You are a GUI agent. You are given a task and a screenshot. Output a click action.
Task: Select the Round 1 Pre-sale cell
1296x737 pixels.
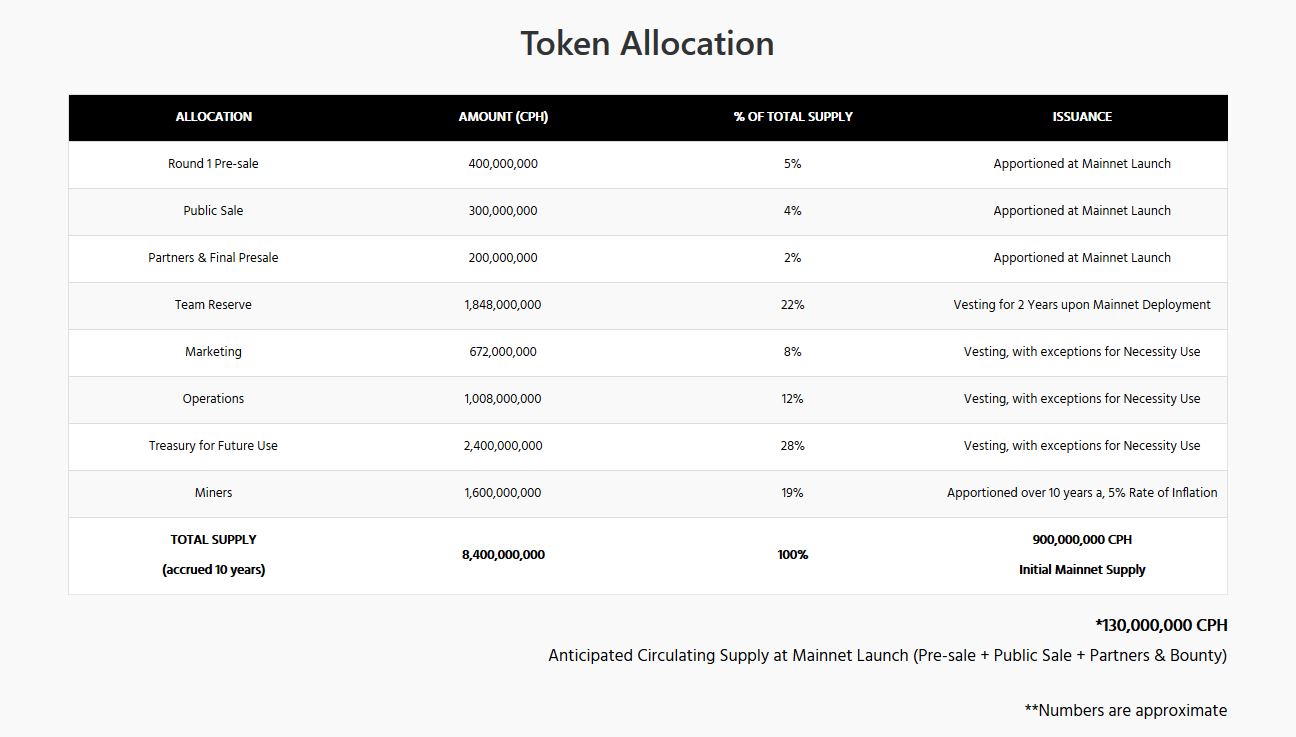(213, 164)
